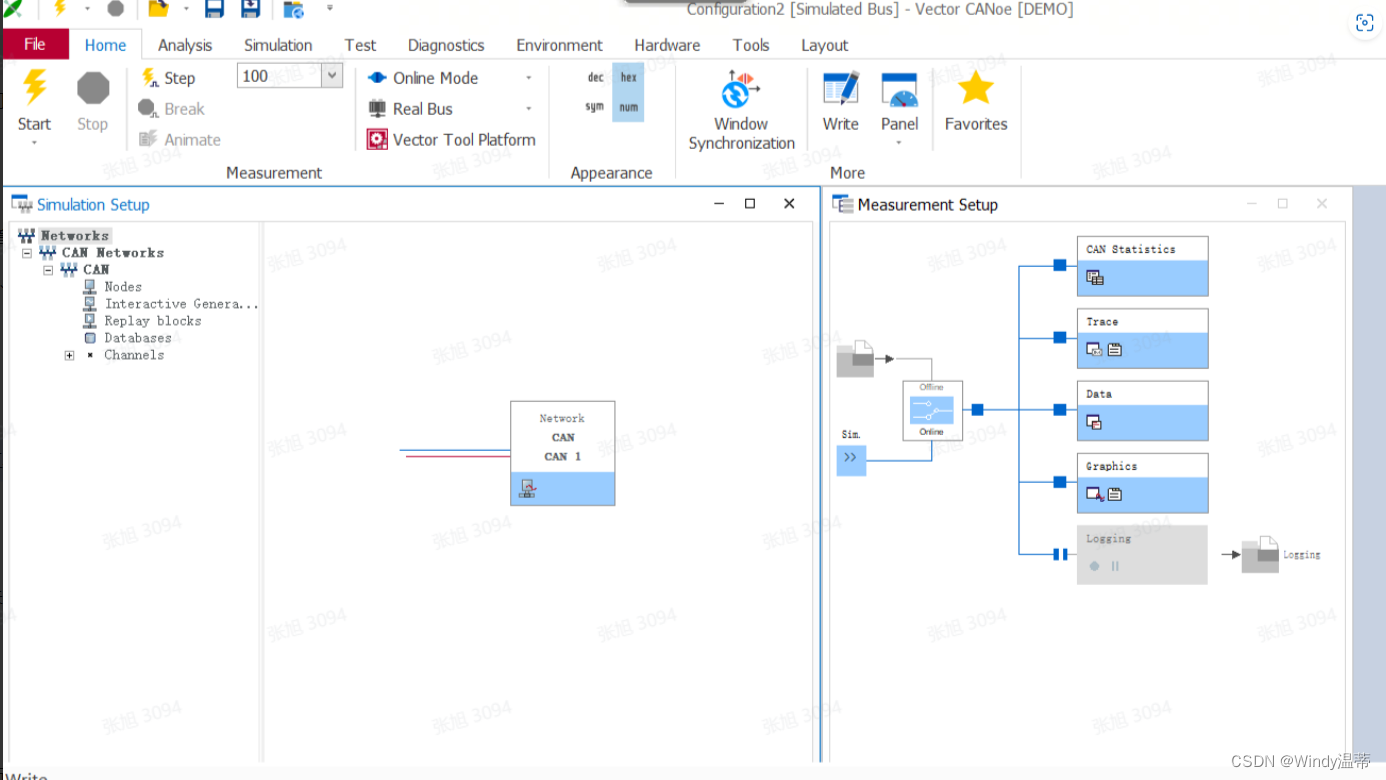Click the Panel gauge icon

click(899, 90)
